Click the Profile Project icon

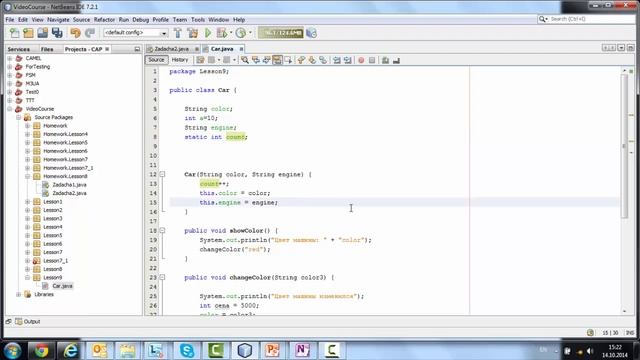(x=241, y=33)
